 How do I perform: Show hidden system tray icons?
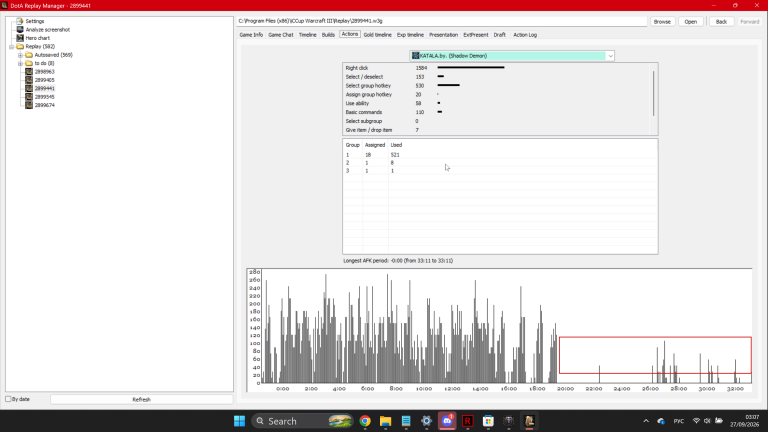646,421
